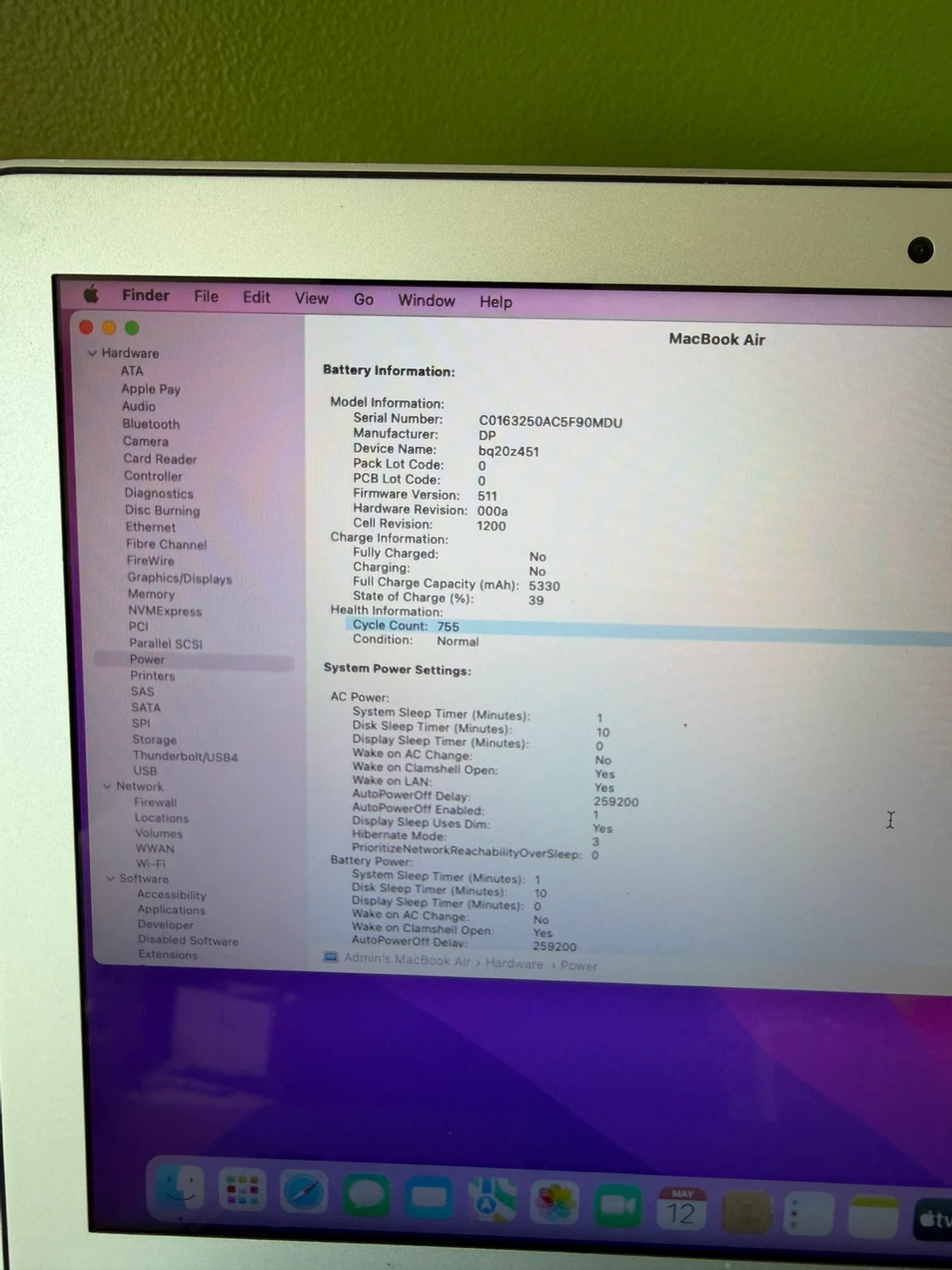The image size is (952, 1270).
Task: Open the Finder menu
Action: pyautogui.click(x=145, y=295)
